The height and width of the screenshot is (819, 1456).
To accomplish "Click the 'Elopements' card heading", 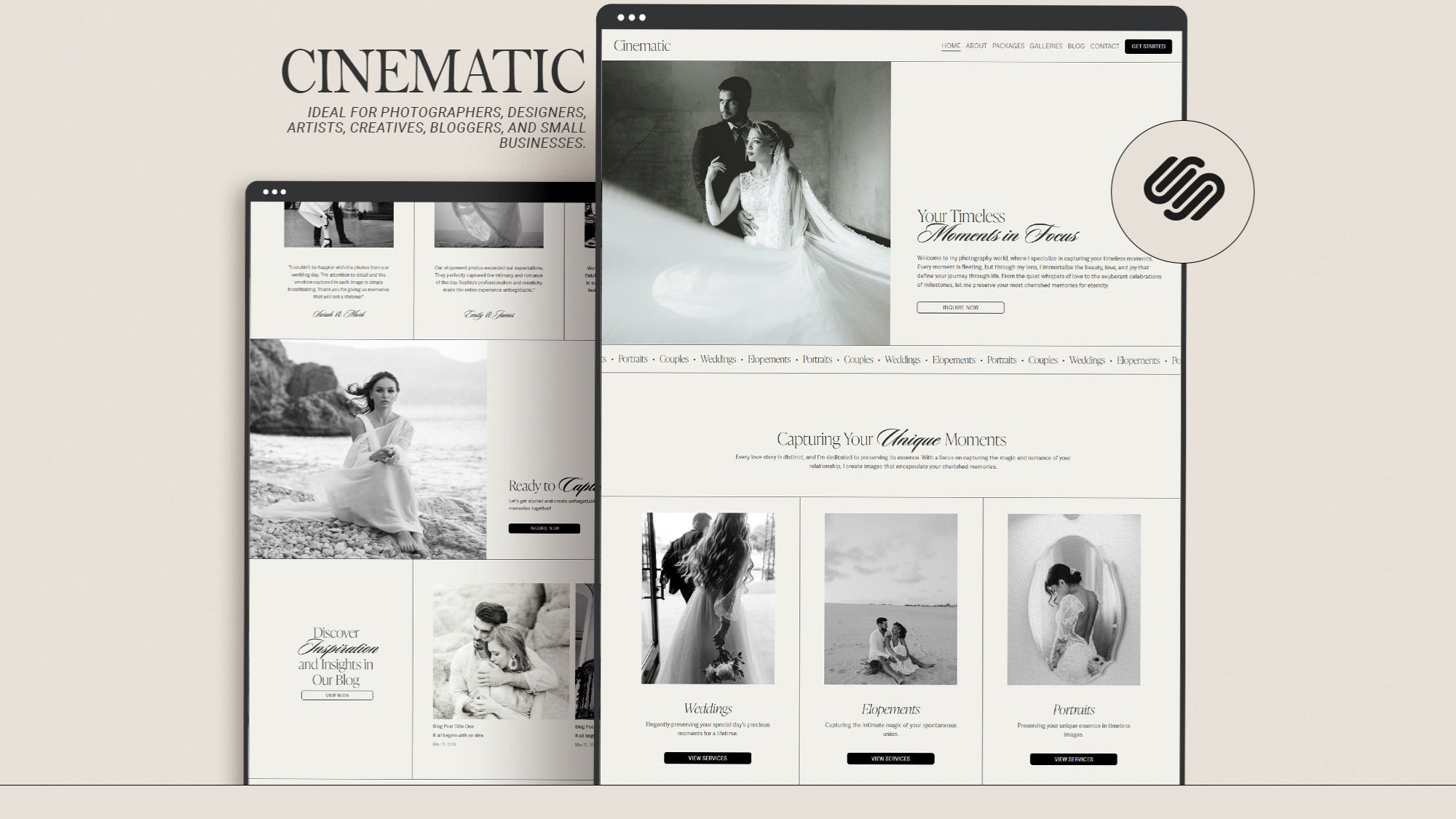I will pyautogui.click(x=890, y=709).
